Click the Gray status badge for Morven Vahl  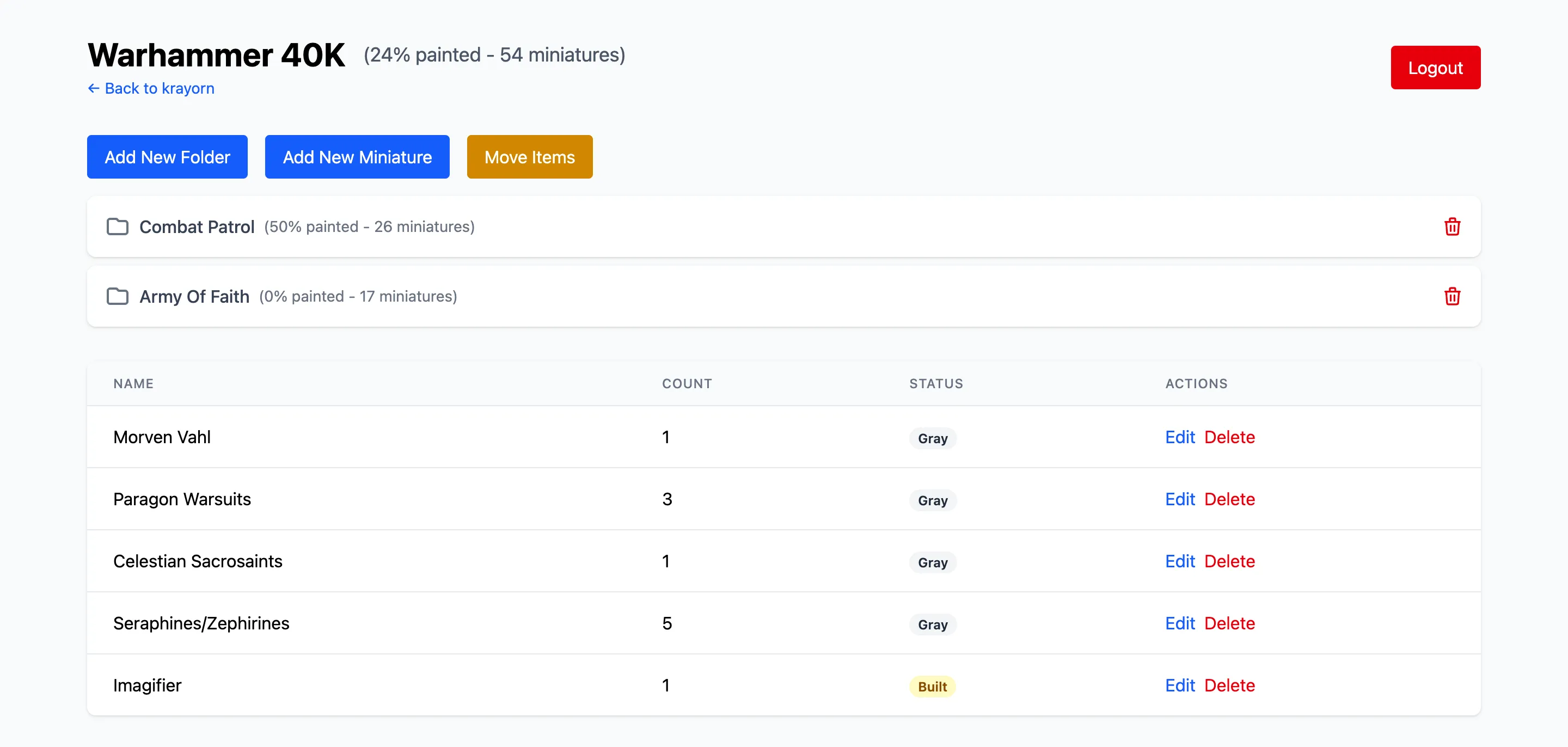pos(932,438)
